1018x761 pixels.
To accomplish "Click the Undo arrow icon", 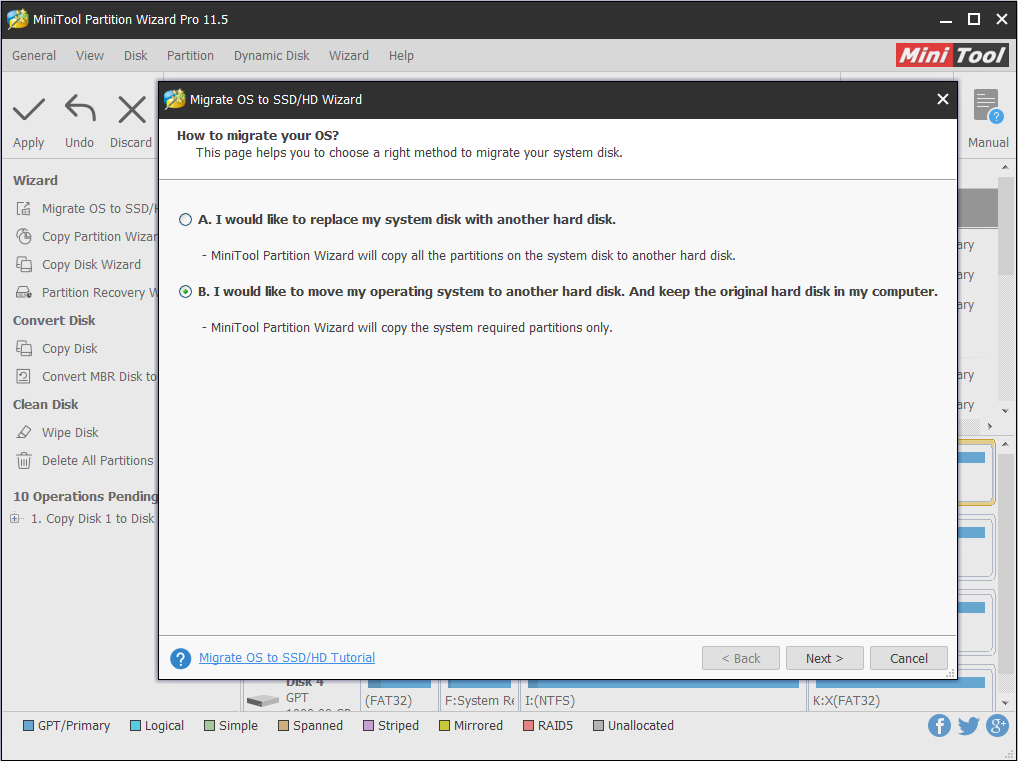I will tap(81, 108).
